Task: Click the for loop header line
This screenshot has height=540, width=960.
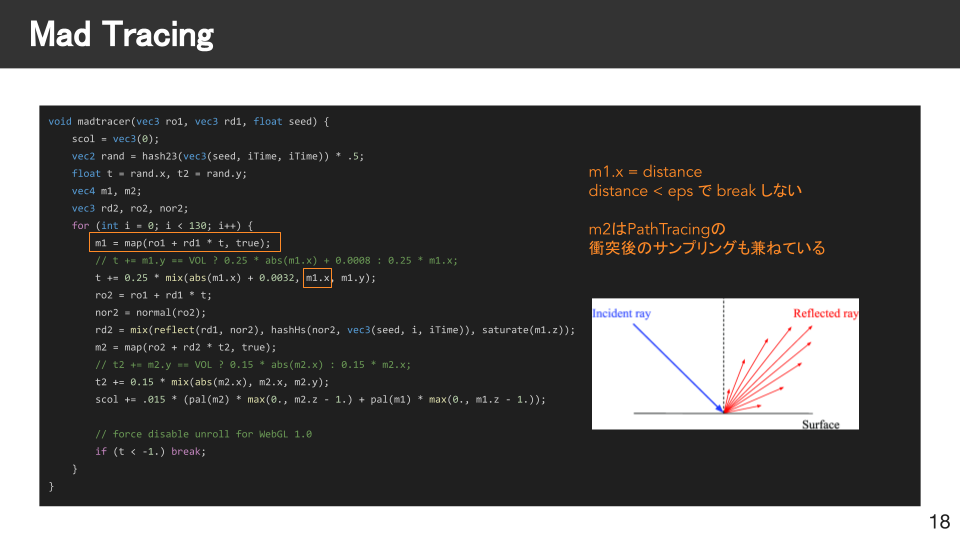Action: 162,226
